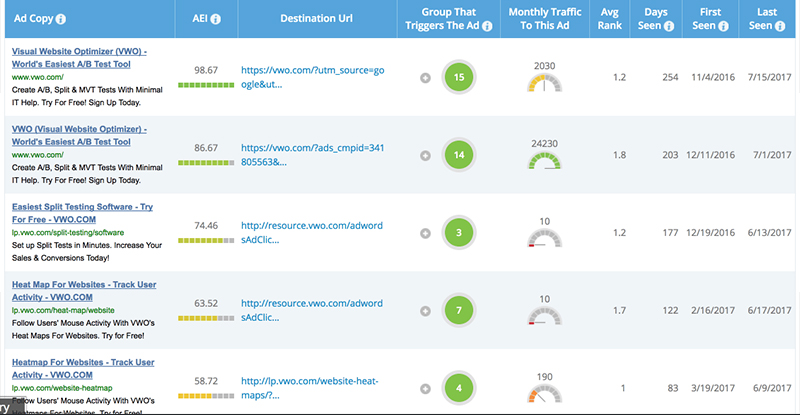Image resolution: width=800 pixels, height=415 pixels.
Task: Click the traffic gauge under 190
Action: coord(544,394)
